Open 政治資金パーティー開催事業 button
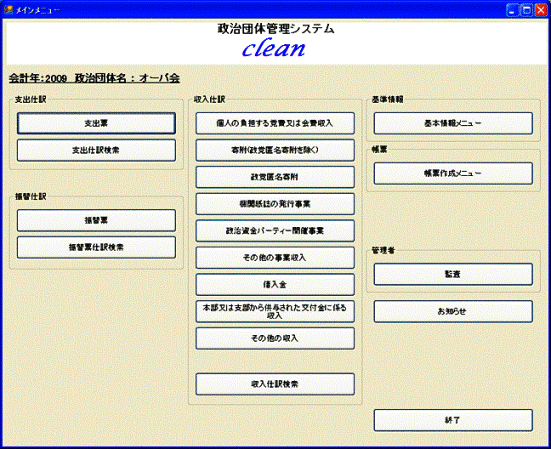This screenshot has width=551, height=449. 275,231
